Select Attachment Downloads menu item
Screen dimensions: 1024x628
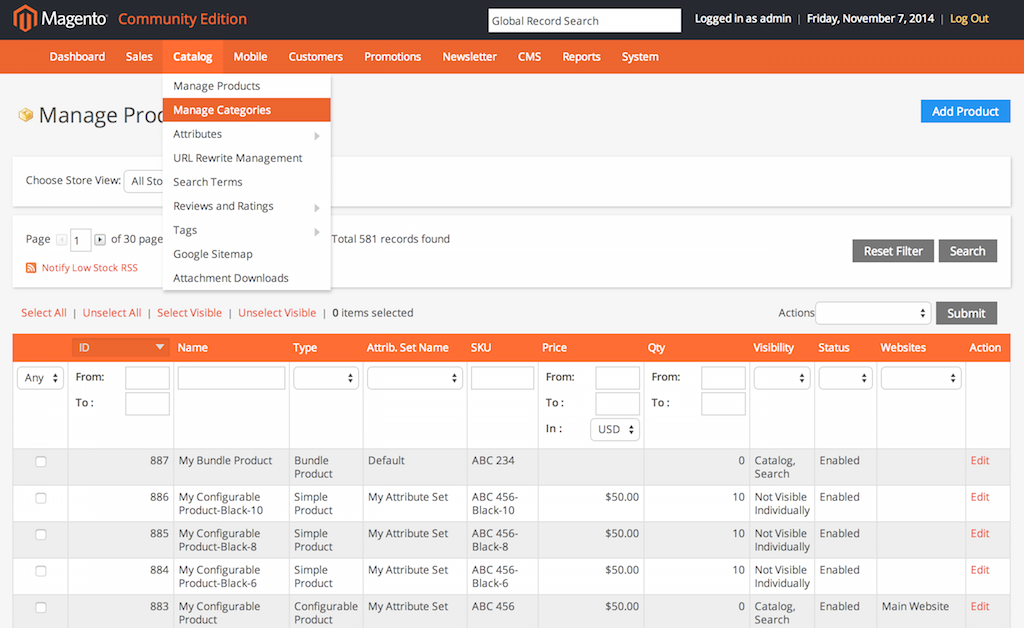(x=246, y=278)
